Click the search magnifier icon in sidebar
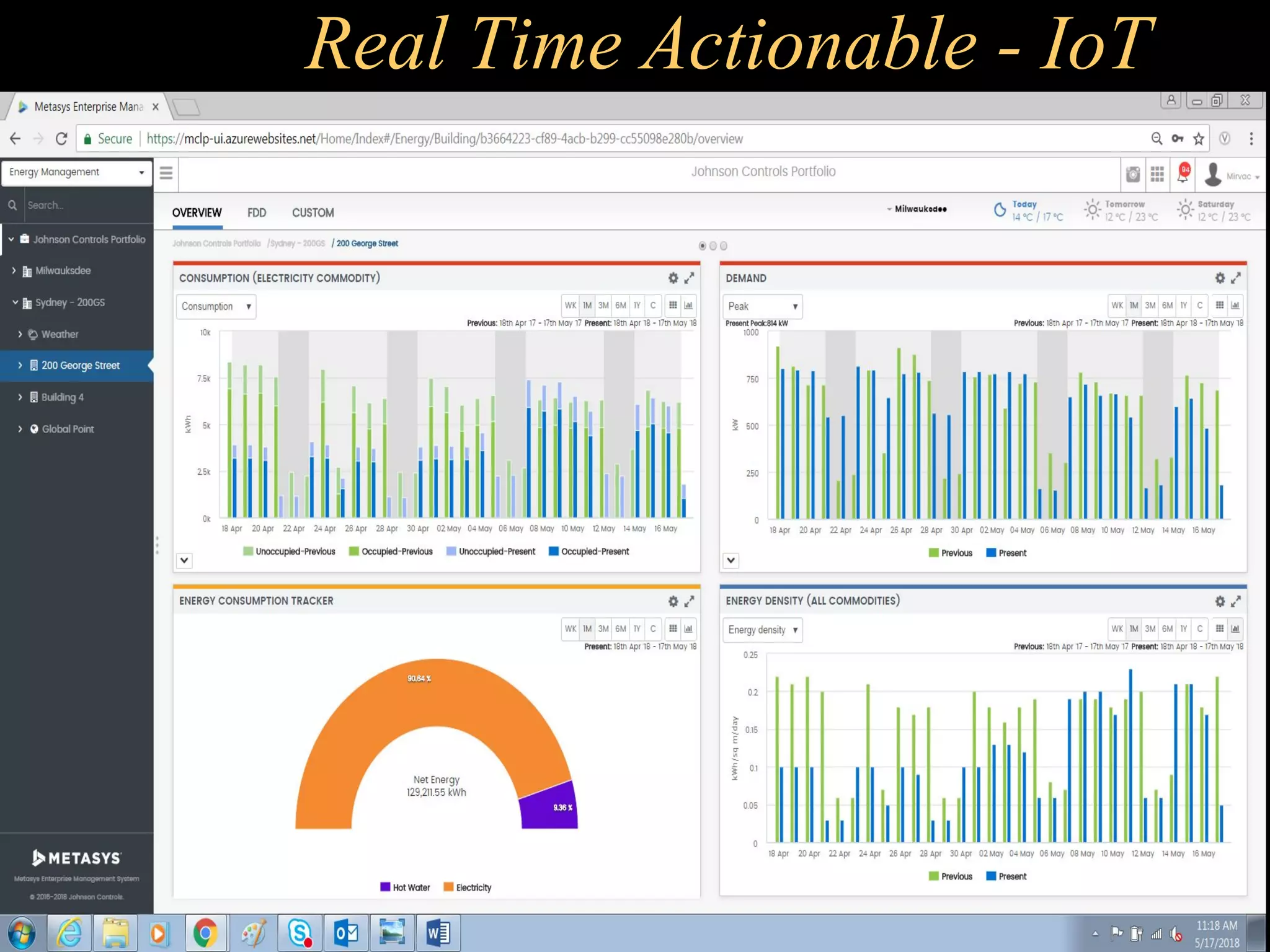1270x952 pixels. [12, 205]
